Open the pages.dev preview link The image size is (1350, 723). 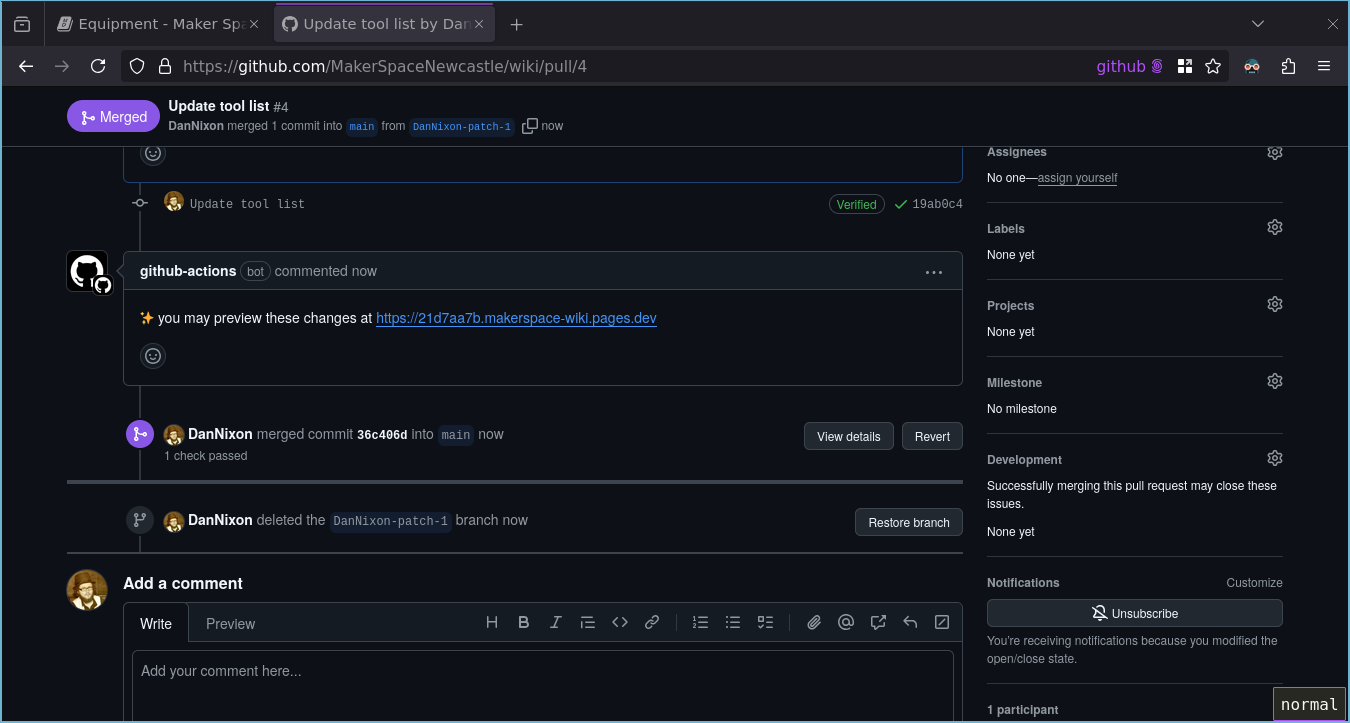(x=516, y=318)
